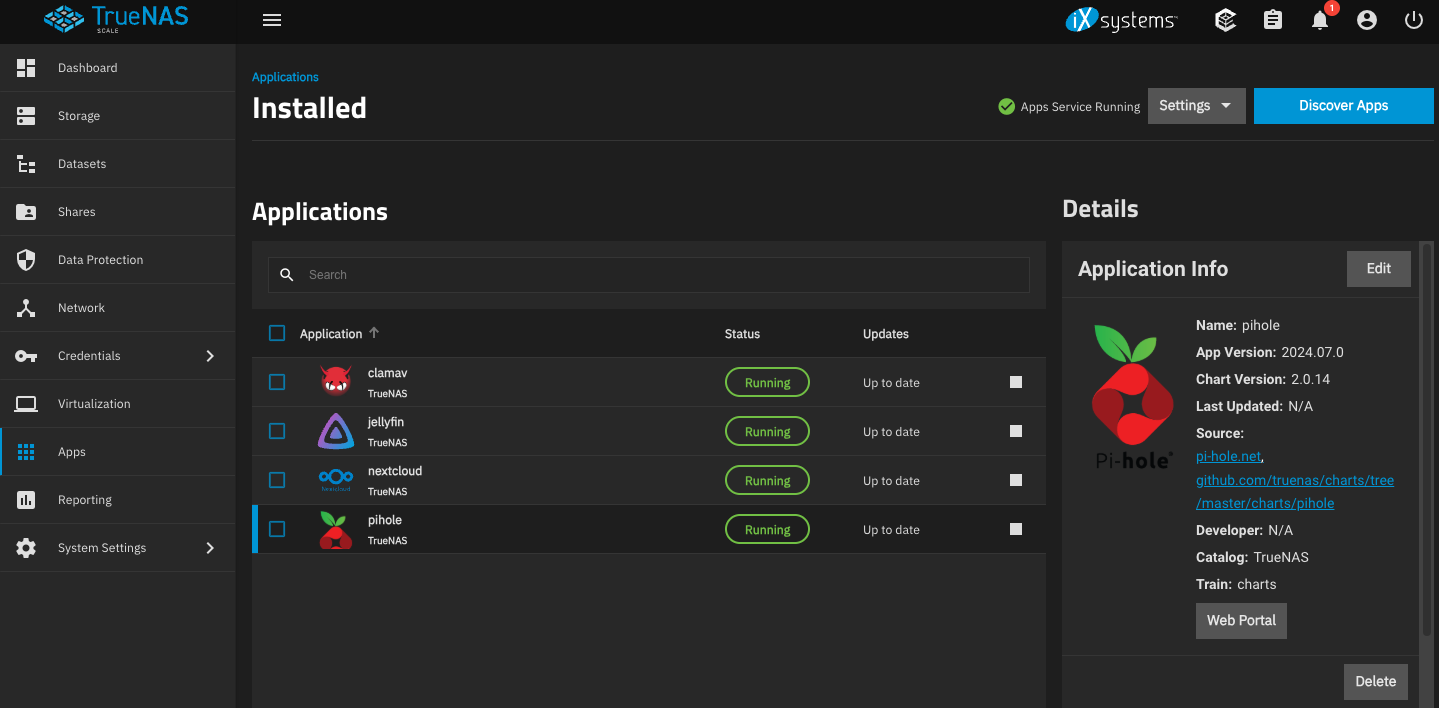The width and height of the screenshot is (1439, 708).
Task: Expand the Credentials submenu chevron
Action: point(210,356)
